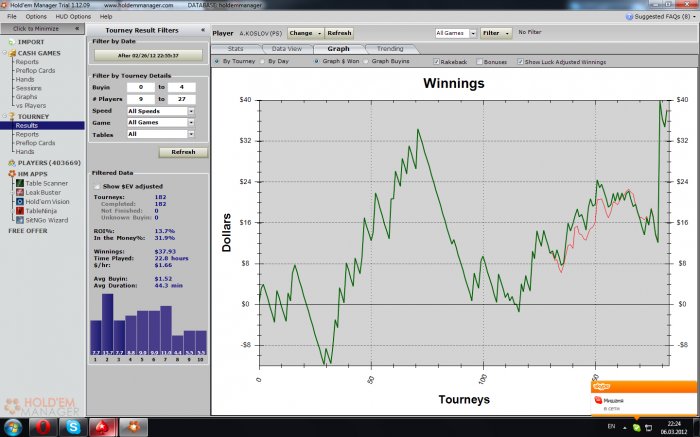Click the # Players maximum field
The height and width of the screenshot is (437, 700).
pyautogui.click(x=182, y=99)
